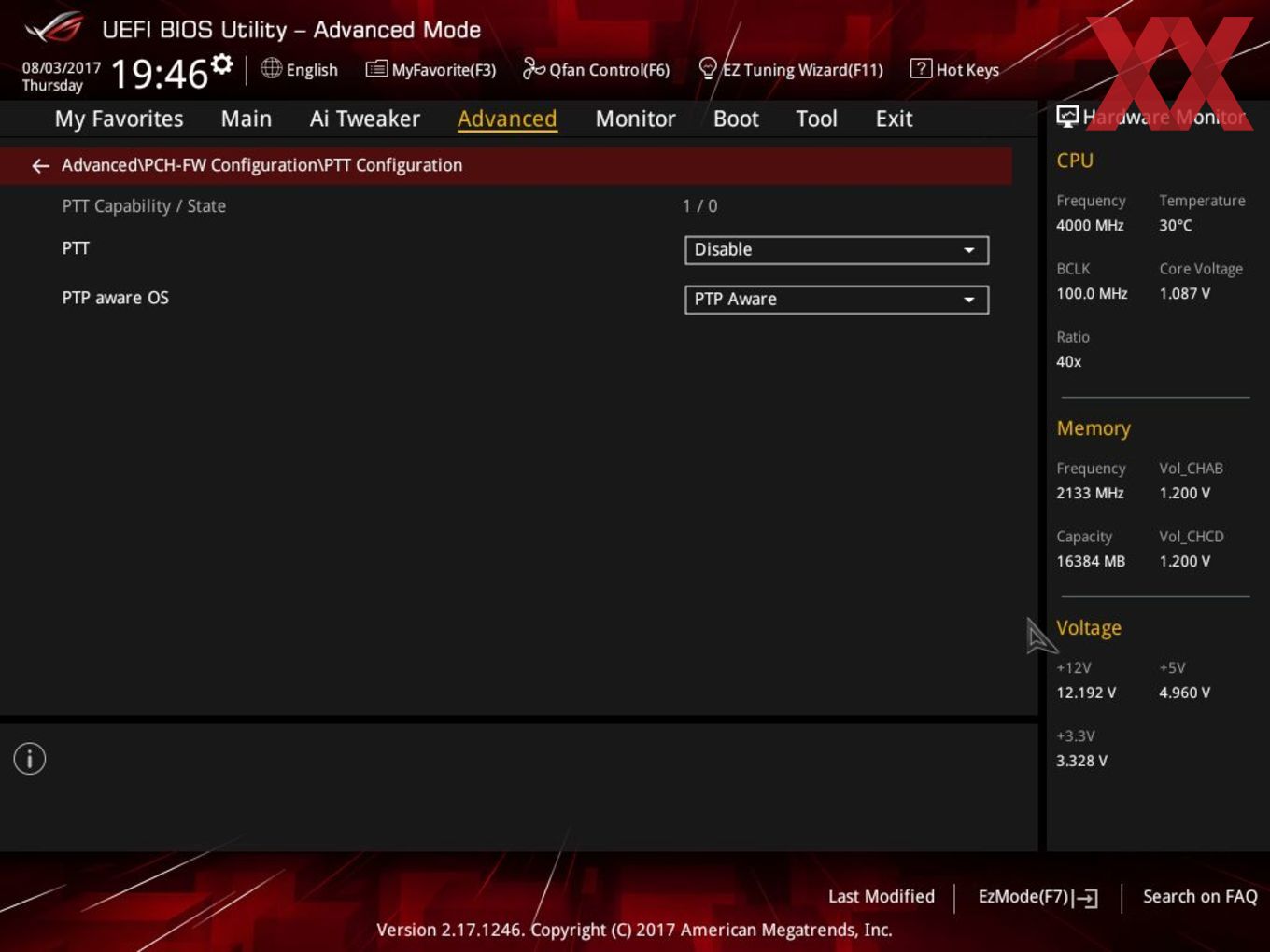Open the PTT dropdown set to Disable
Screen dimensions: 1270x952
(x=837, y=250)
